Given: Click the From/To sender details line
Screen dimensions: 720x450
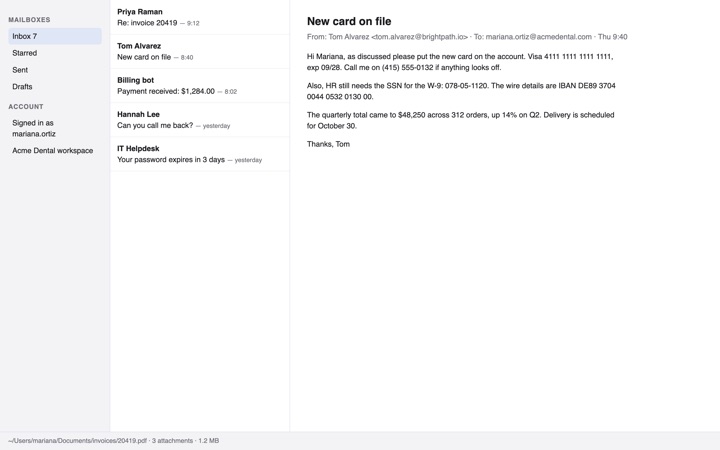Looking at the screenshot, I should (x=467, y=37).
